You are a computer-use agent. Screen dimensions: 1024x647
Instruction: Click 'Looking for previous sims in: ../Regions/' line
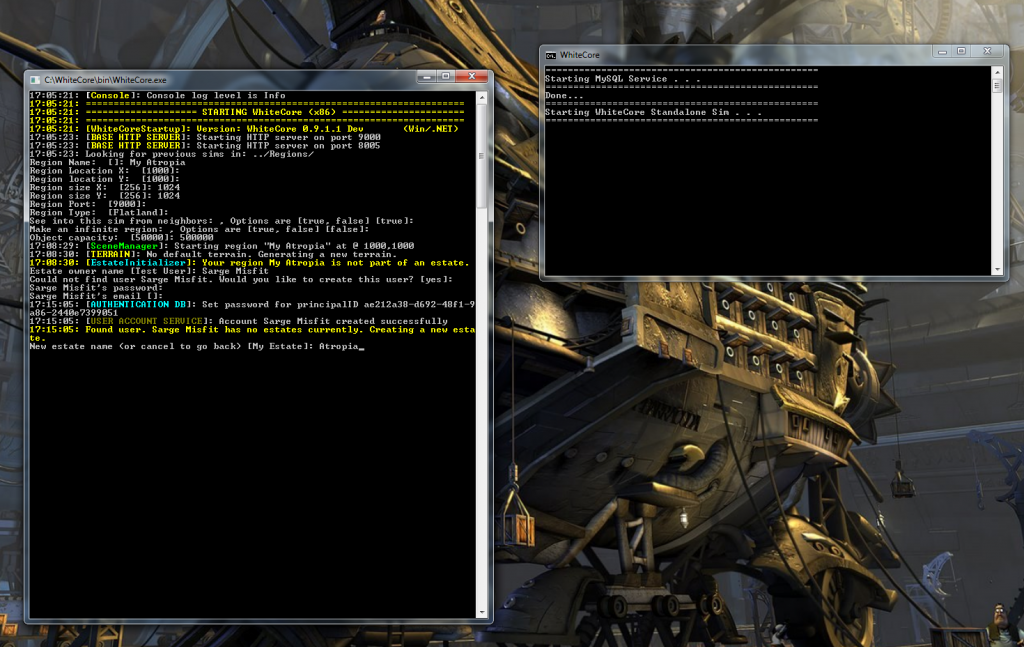click(171, 154)
